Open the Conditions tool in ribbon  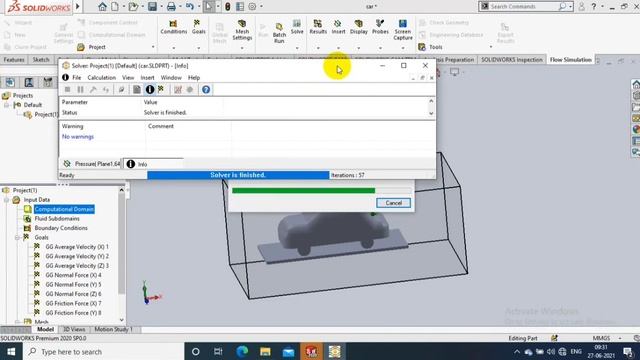[x=173, y=27]
